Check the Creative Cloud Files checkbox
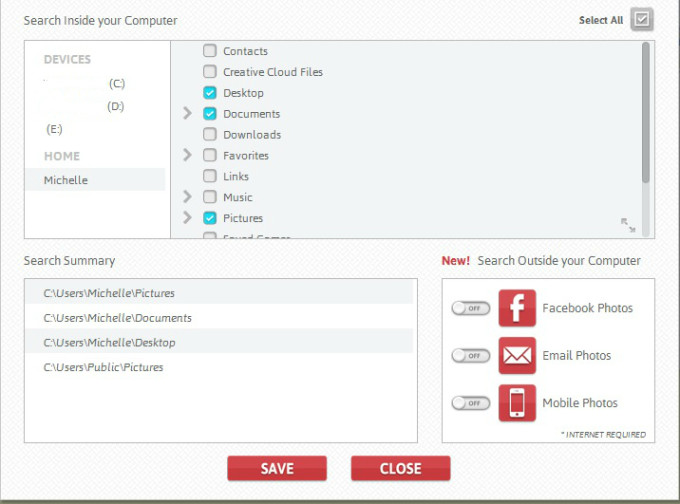Image resolution: width=680 pixels, height=504 pixels. pos(210,72)
